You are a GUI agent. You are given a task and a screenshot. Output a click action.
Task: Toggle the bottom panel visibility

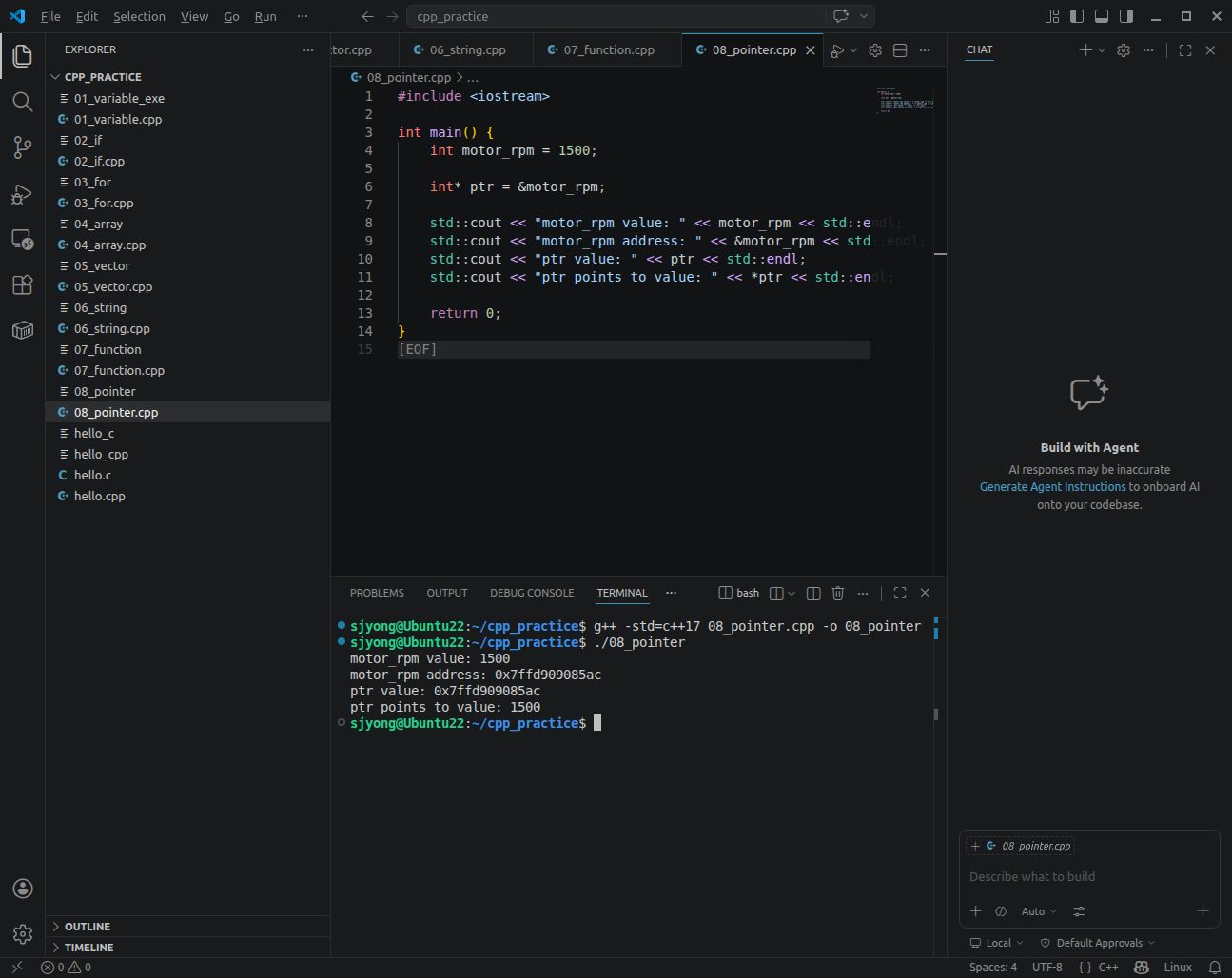[x=1102, y=16]
